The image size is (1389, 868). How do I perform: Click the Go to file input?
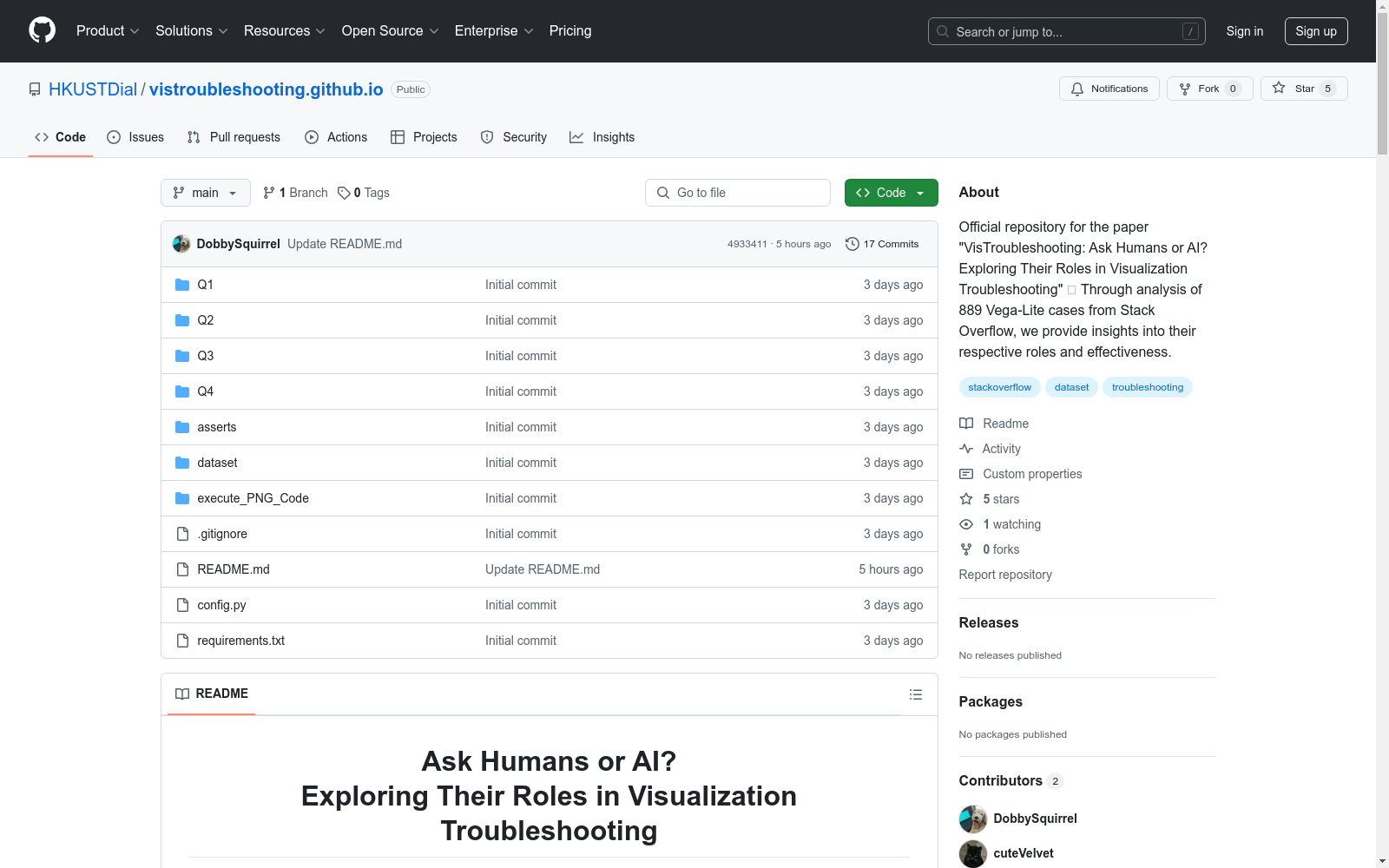coord(738,193)
